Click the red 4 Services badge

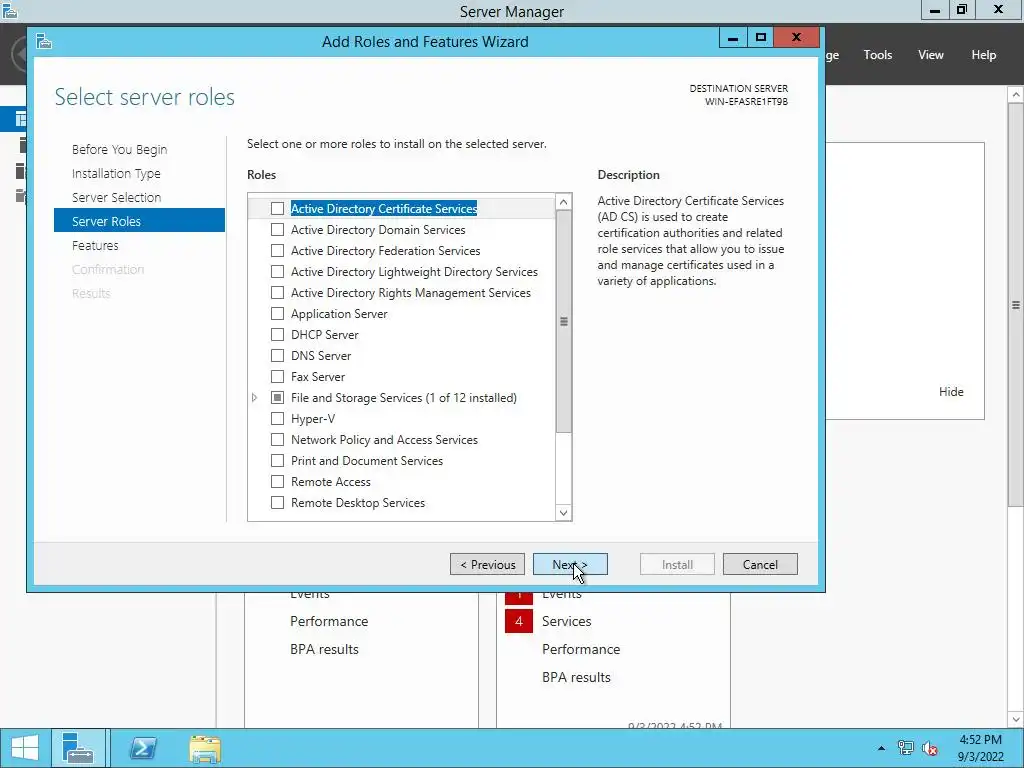pos(519,621)
